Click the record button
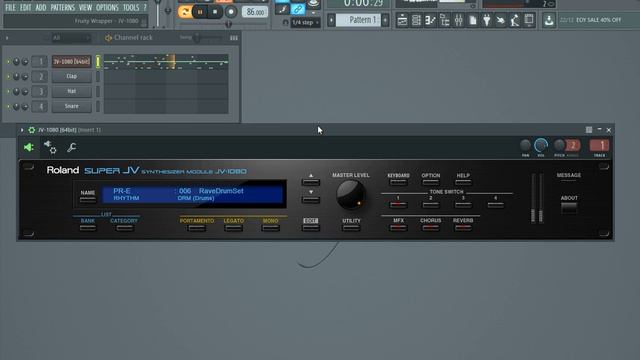 pos(231,12)
